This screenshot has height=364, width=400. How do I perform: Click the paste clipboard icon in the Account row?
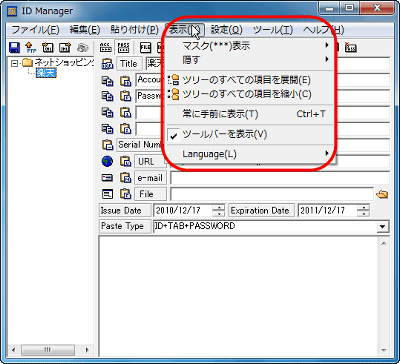point(126,80)
